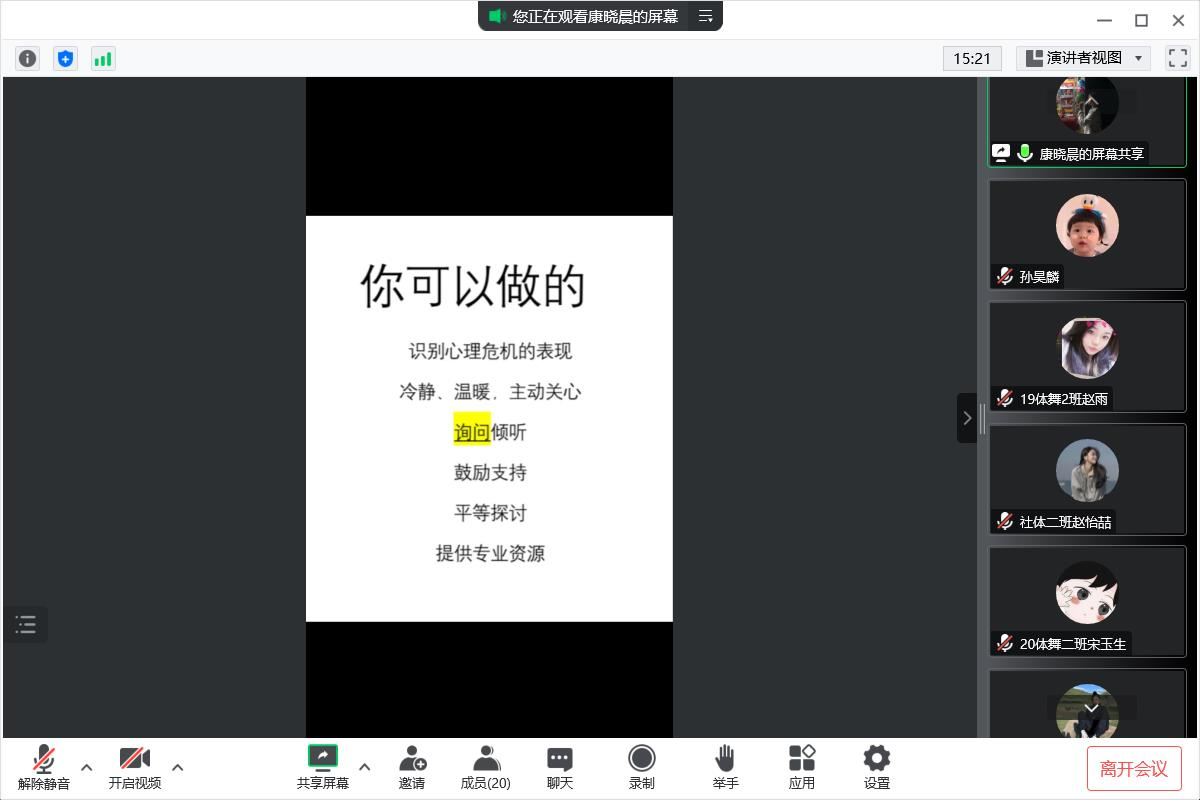Turn on camera via 开启视频
The image size is (1200, 800).
point(134,767)
